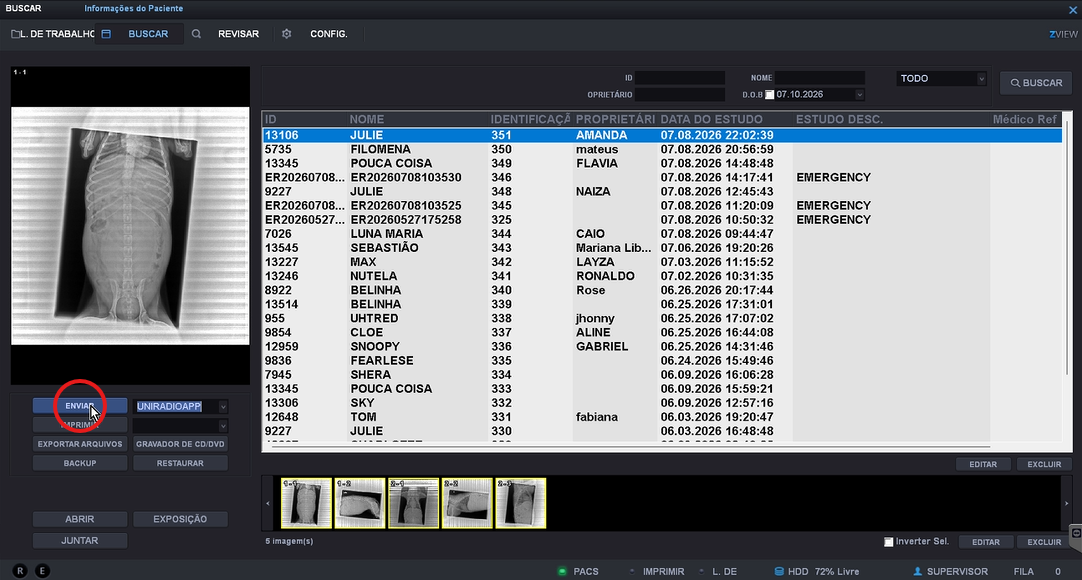Click the EXPOSIÇÃO button
The height and width of the screenshot is (580, 1082).
tap(180, 519)
